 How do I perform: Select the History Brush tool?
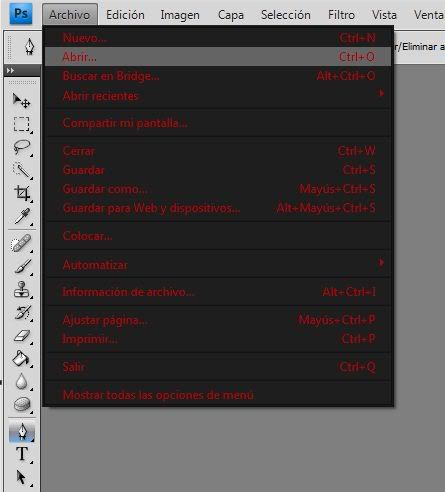[22, 313]
